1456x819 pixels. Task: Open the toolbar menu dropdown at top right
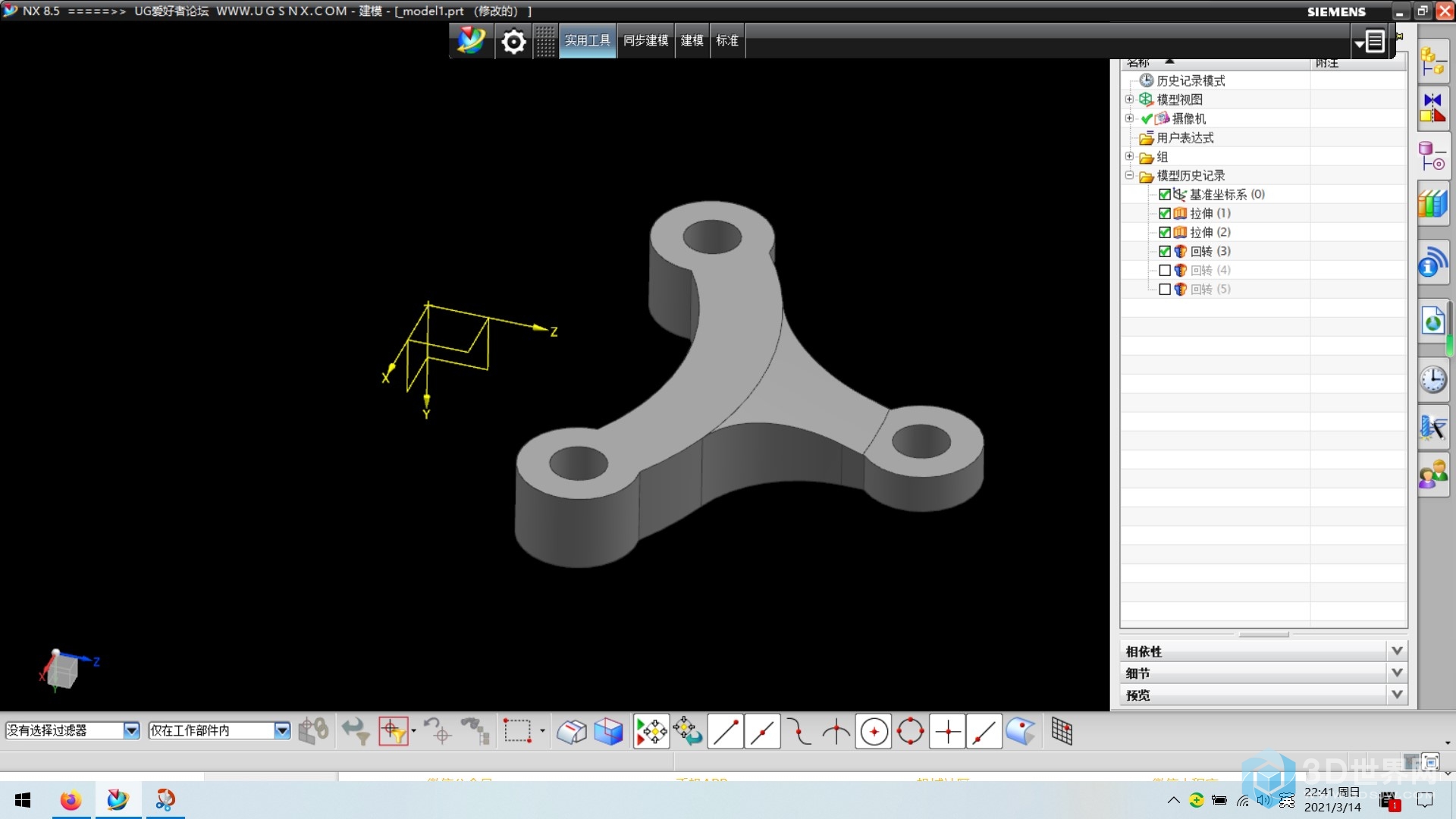[1371, 42]
